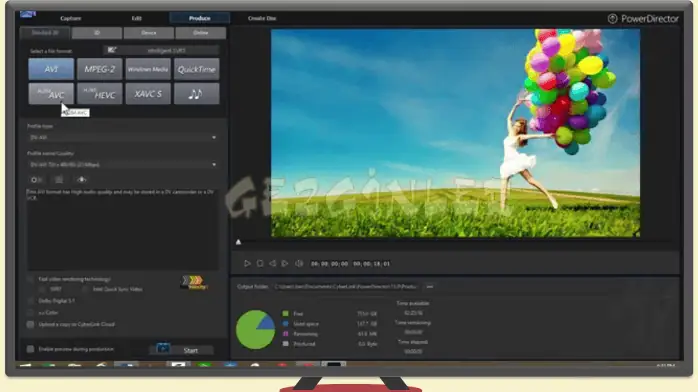
Task: Click the balloon video preview image
Action: [x=455, y=133]
